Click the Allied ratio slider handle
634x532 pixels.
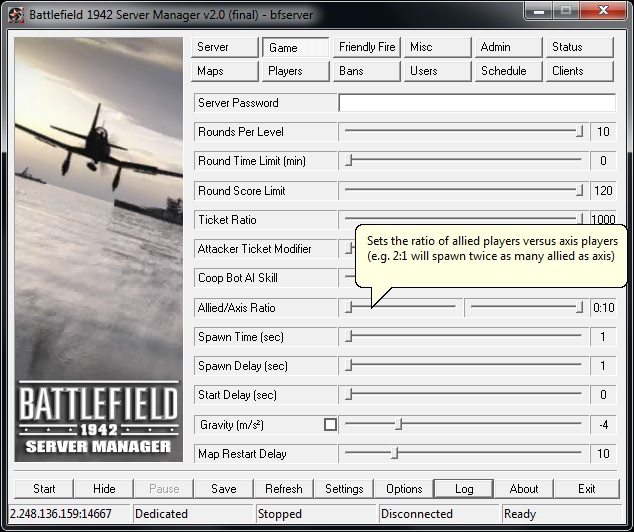pyautogui.click(x=349, y=307)
